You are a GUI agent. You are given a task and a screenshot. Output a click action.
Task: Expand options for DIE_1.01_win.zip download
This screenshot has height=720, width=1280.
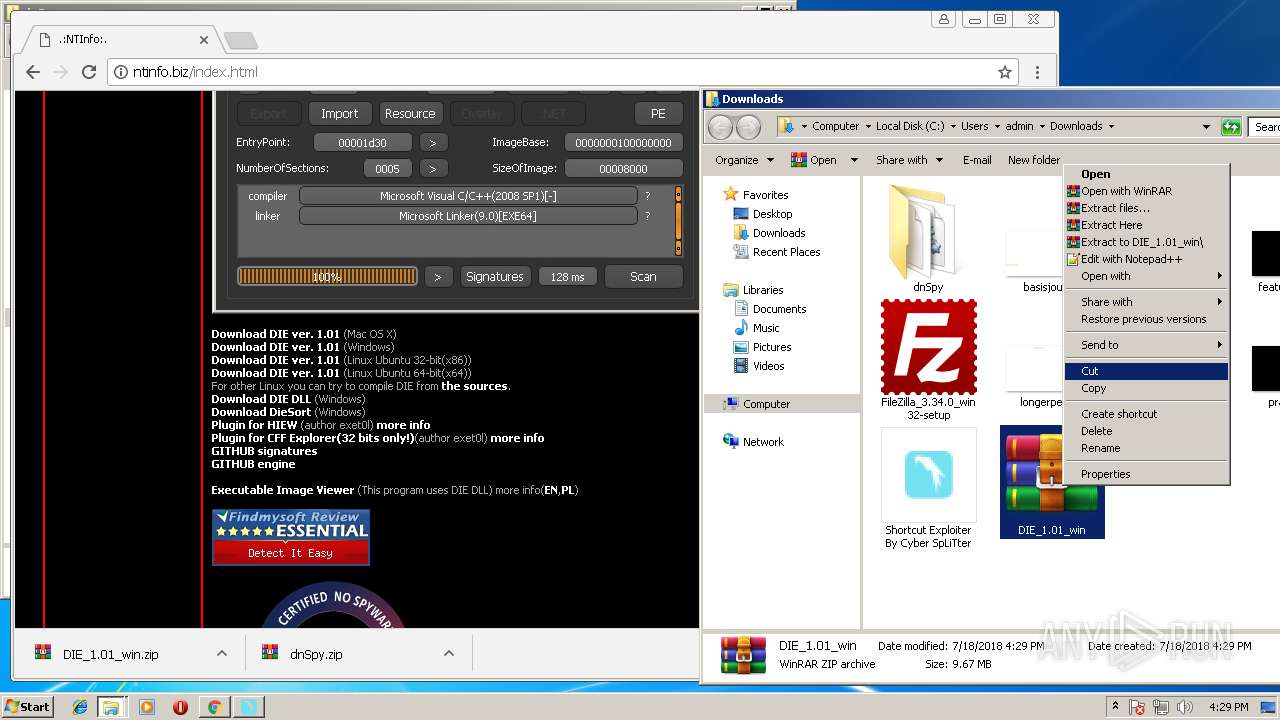tap(221, 653)
